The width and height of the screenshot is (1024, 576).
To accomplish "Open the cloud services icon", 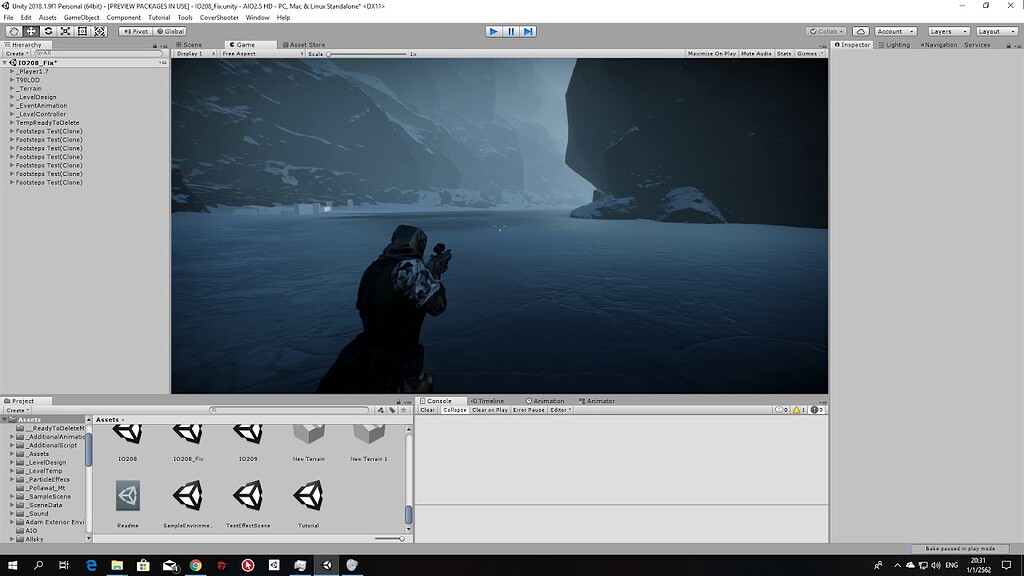I will click(860, 31).
